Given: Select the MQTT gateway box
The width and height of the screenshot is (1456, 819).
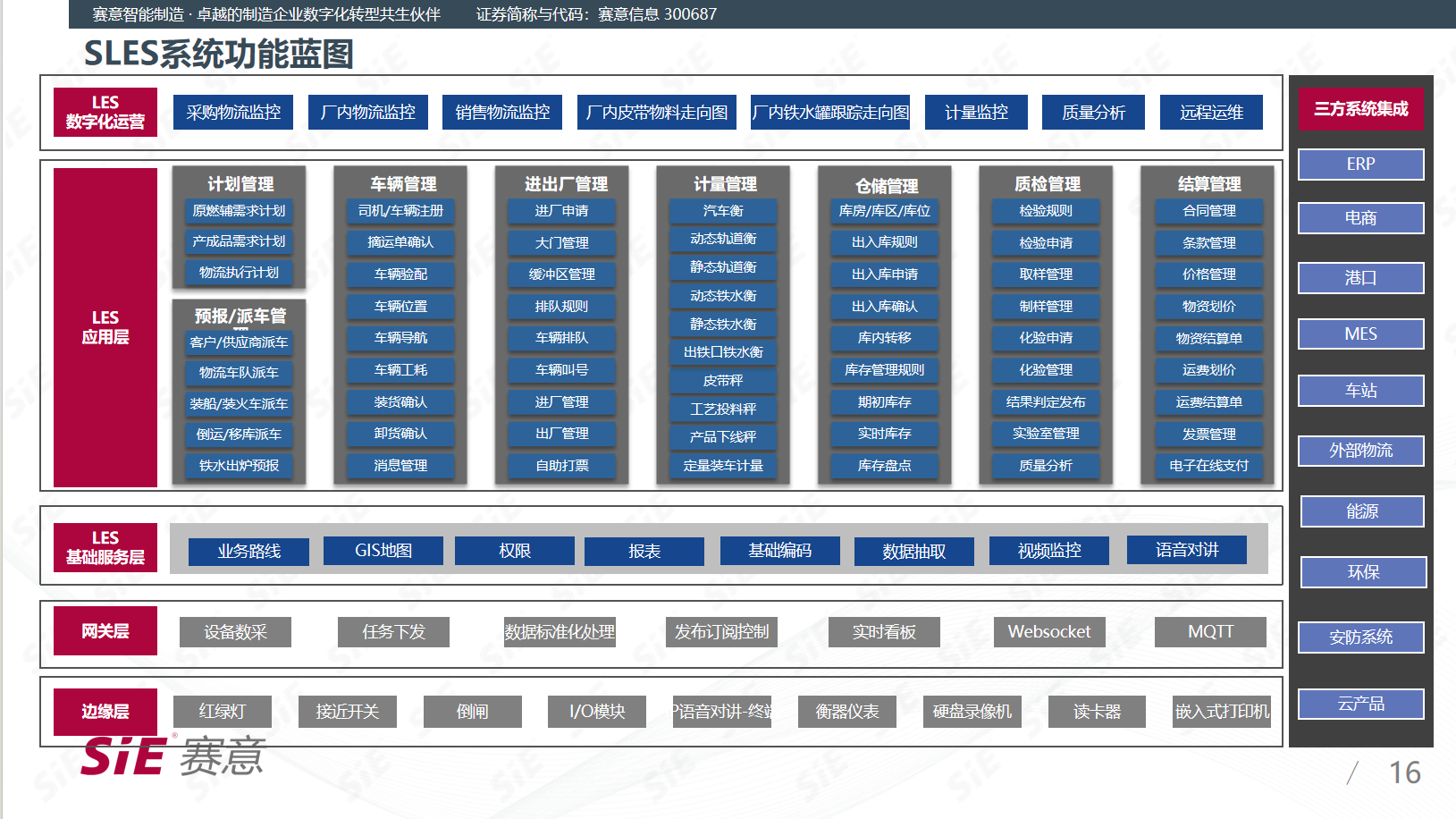Looking at the screenshot, I should pyautogui.click(x=1210, y=632).
